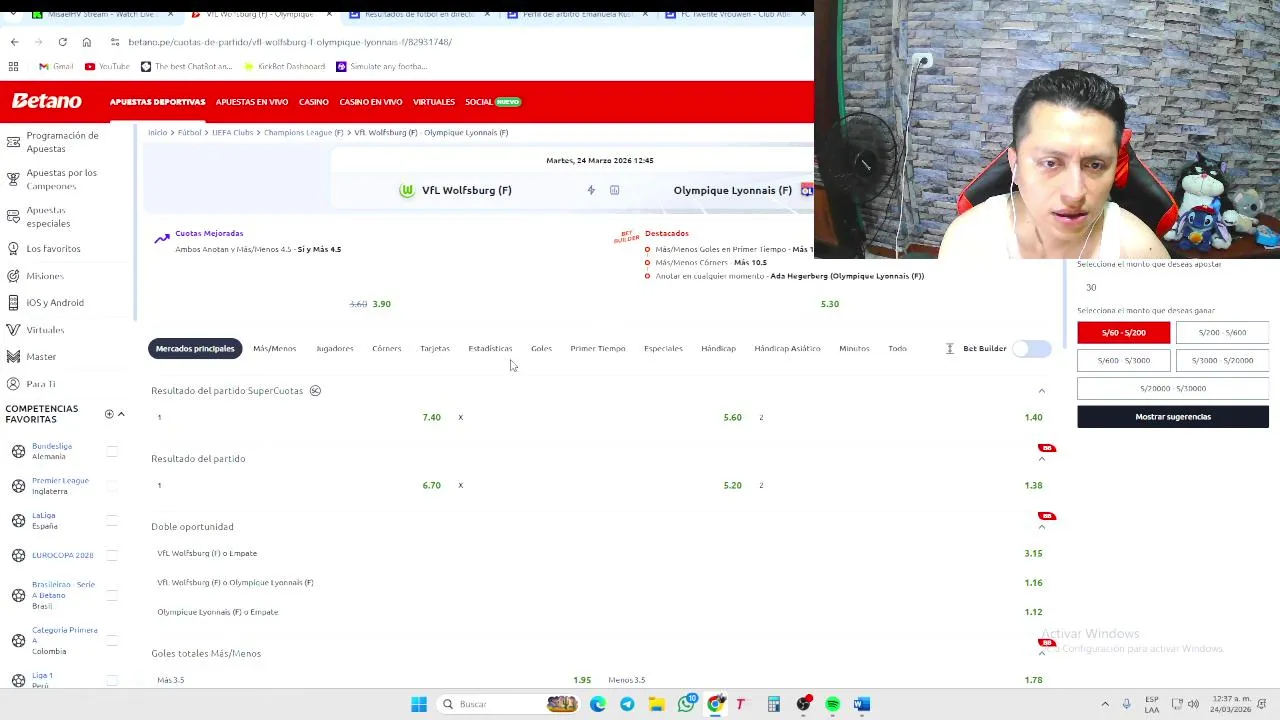The width and height of the screenshot is (1280, 720).
Task: Click bet amount input showing 30
Action: (1172, 287)
